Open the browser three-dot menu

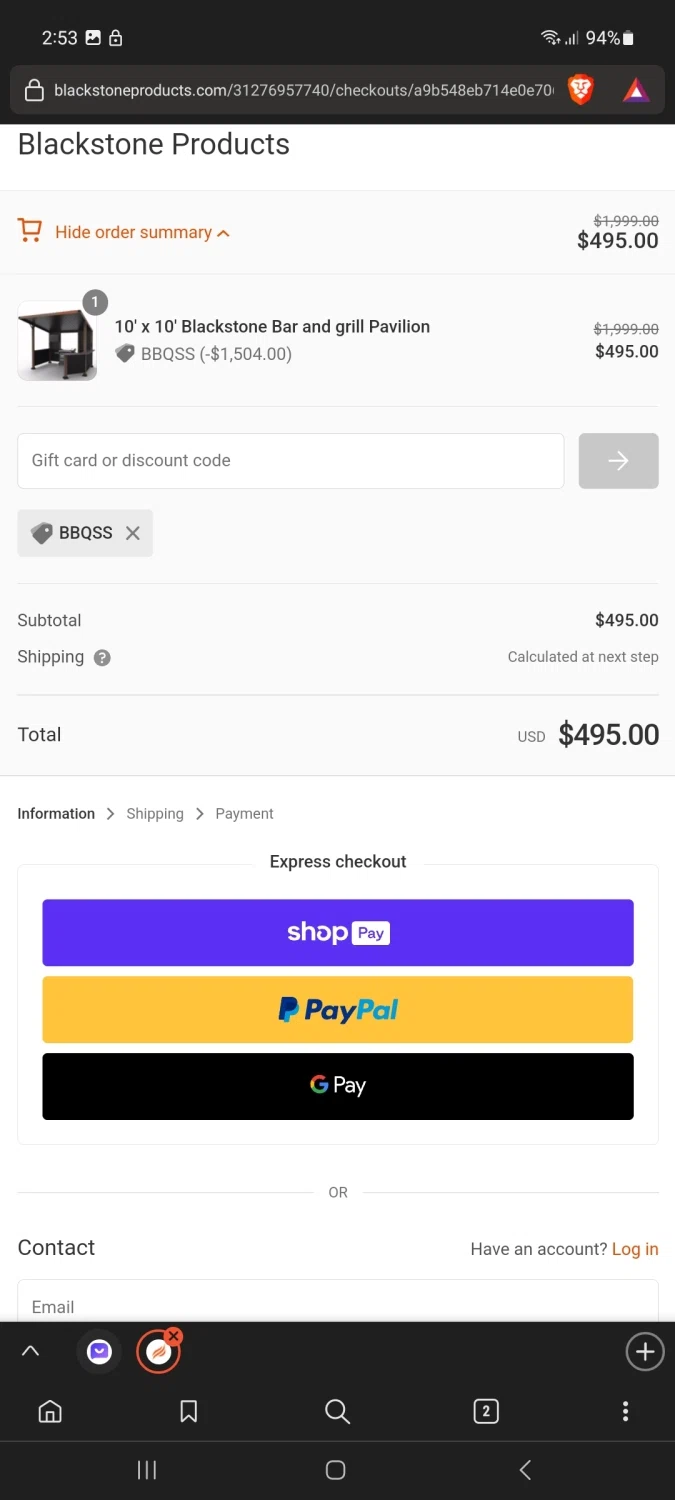pyautogui.click(x=625, y=1411)
